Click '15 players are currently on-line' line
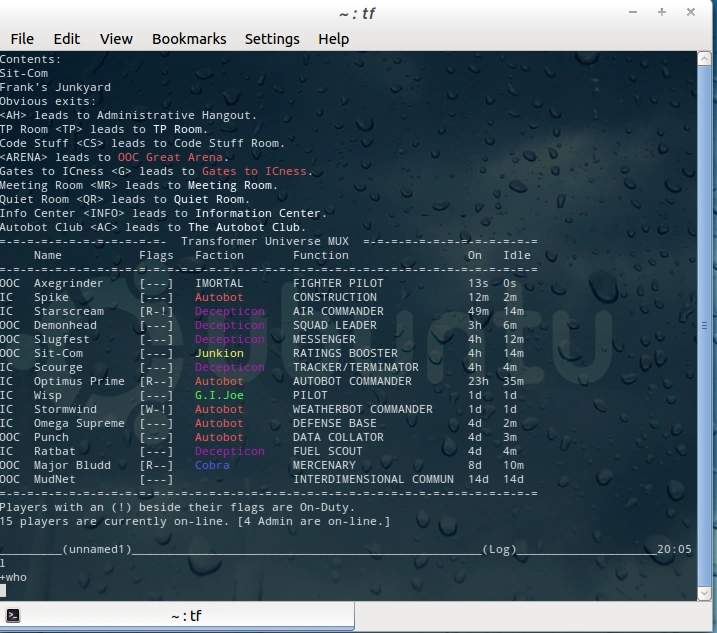Screen dimensions: 717x633 pyautogui.click(x=195, y=521)
